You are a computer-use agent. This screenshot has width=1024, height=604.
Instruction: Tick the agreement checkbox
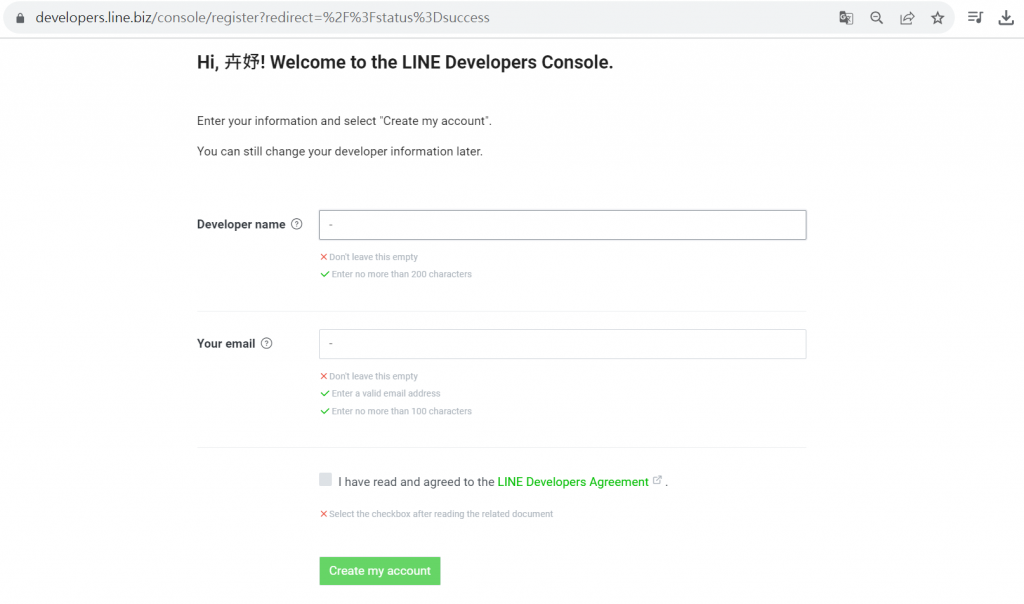(x=325, y=479)
